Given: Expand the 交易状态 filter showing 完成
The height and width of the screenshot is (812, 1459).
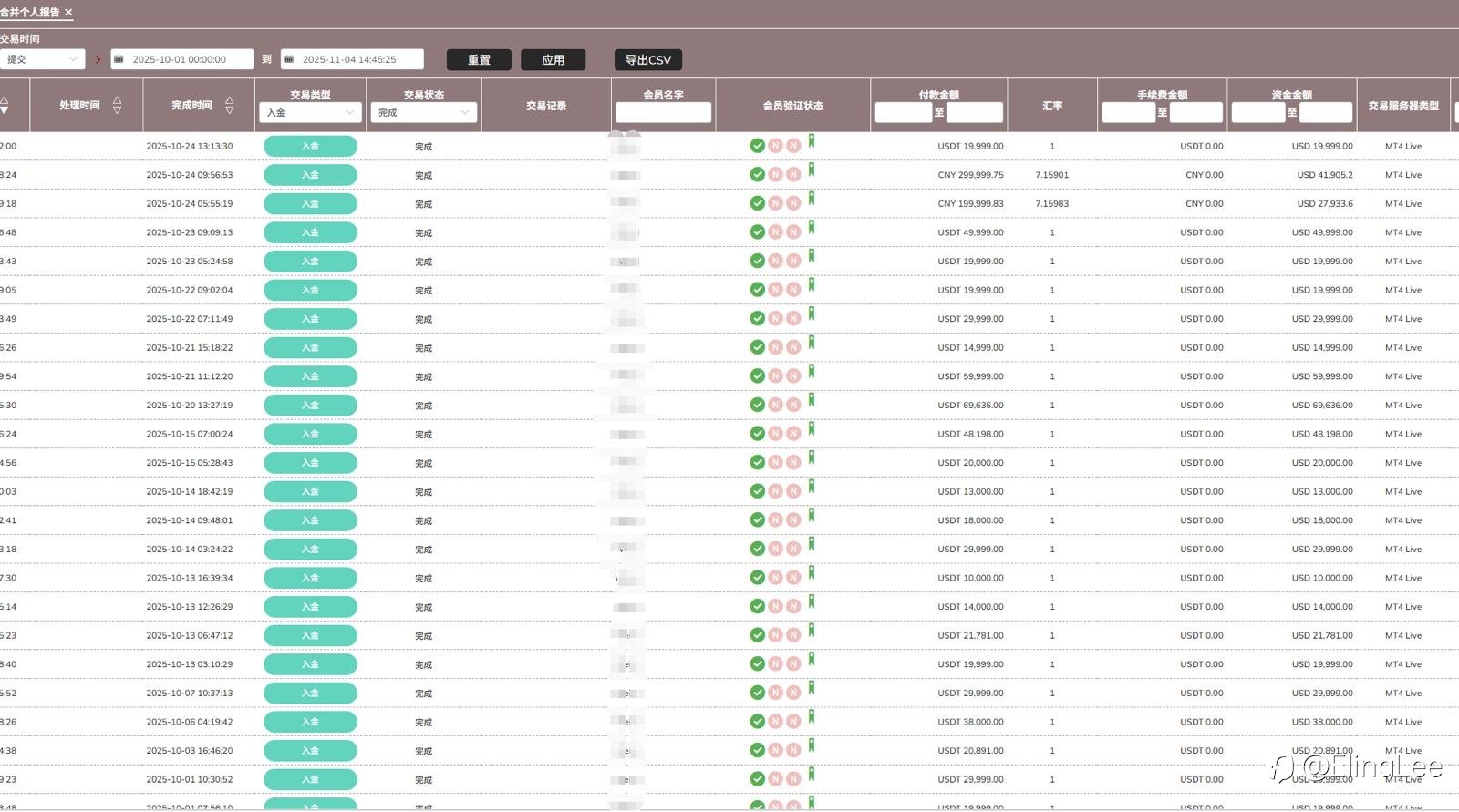Looking at the screenshot, I should pyautogui.click(x=424, y=112).
